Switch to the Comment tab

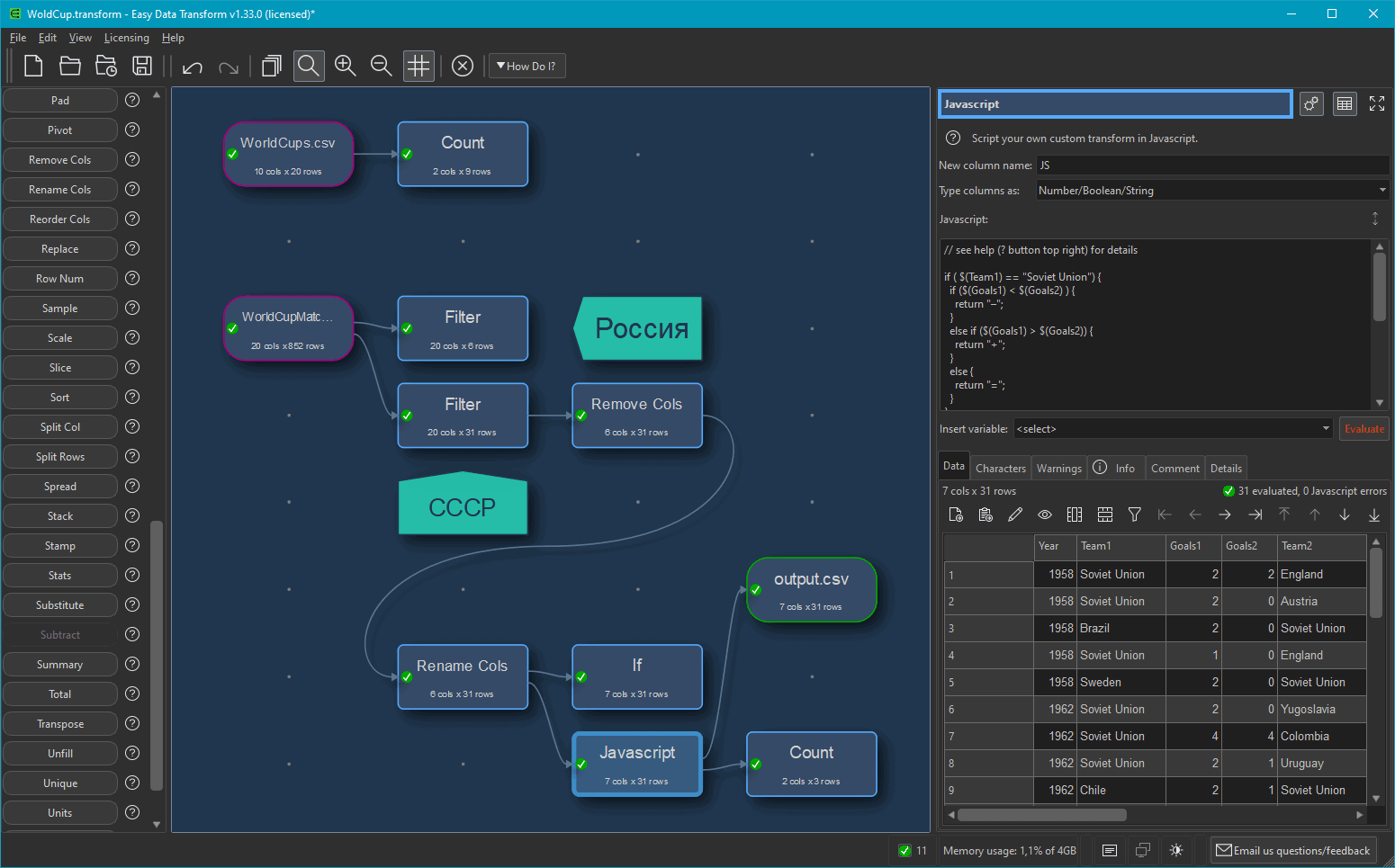[1174, 468]
